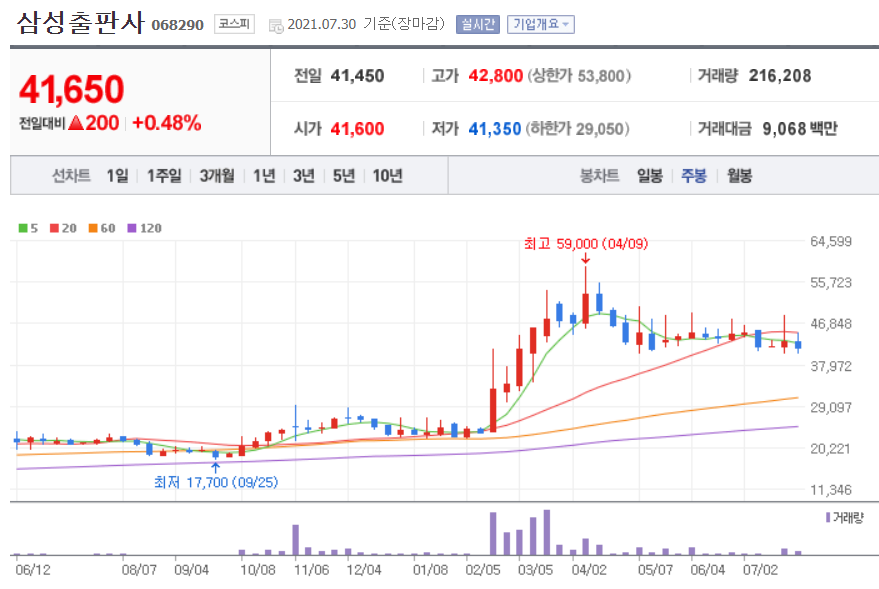Select the 3개월 line chart period

point(217,176)
